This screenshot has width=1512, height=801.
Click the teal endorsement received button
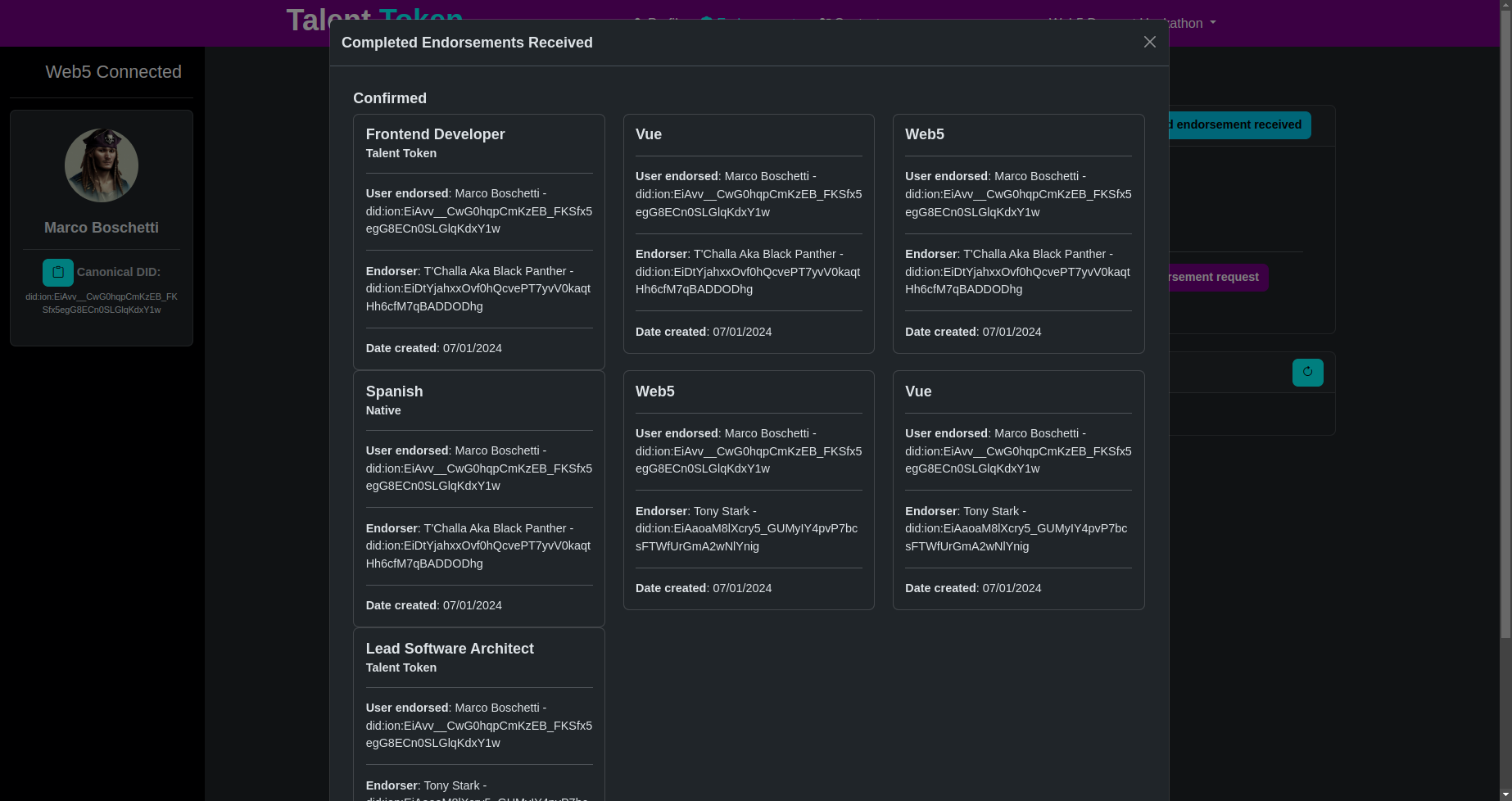[x=1240, y=125]
